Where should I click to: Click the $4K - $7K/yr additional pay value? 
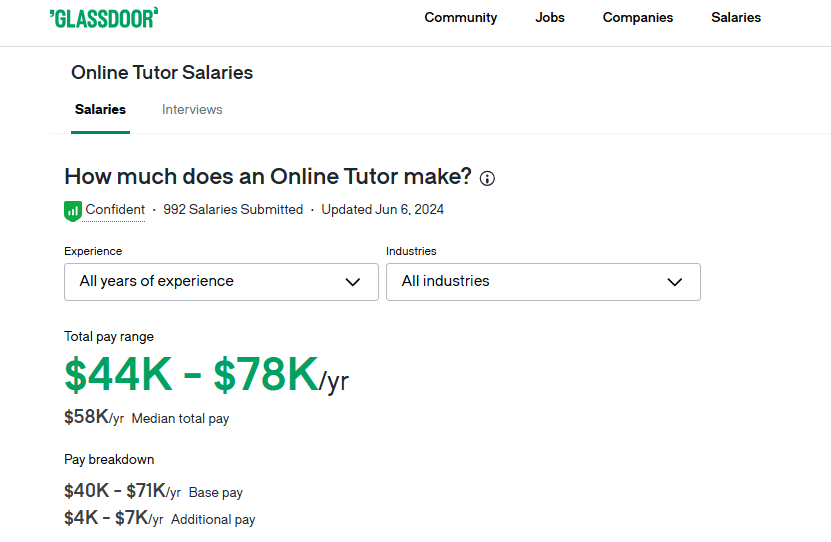pos(113,518)
